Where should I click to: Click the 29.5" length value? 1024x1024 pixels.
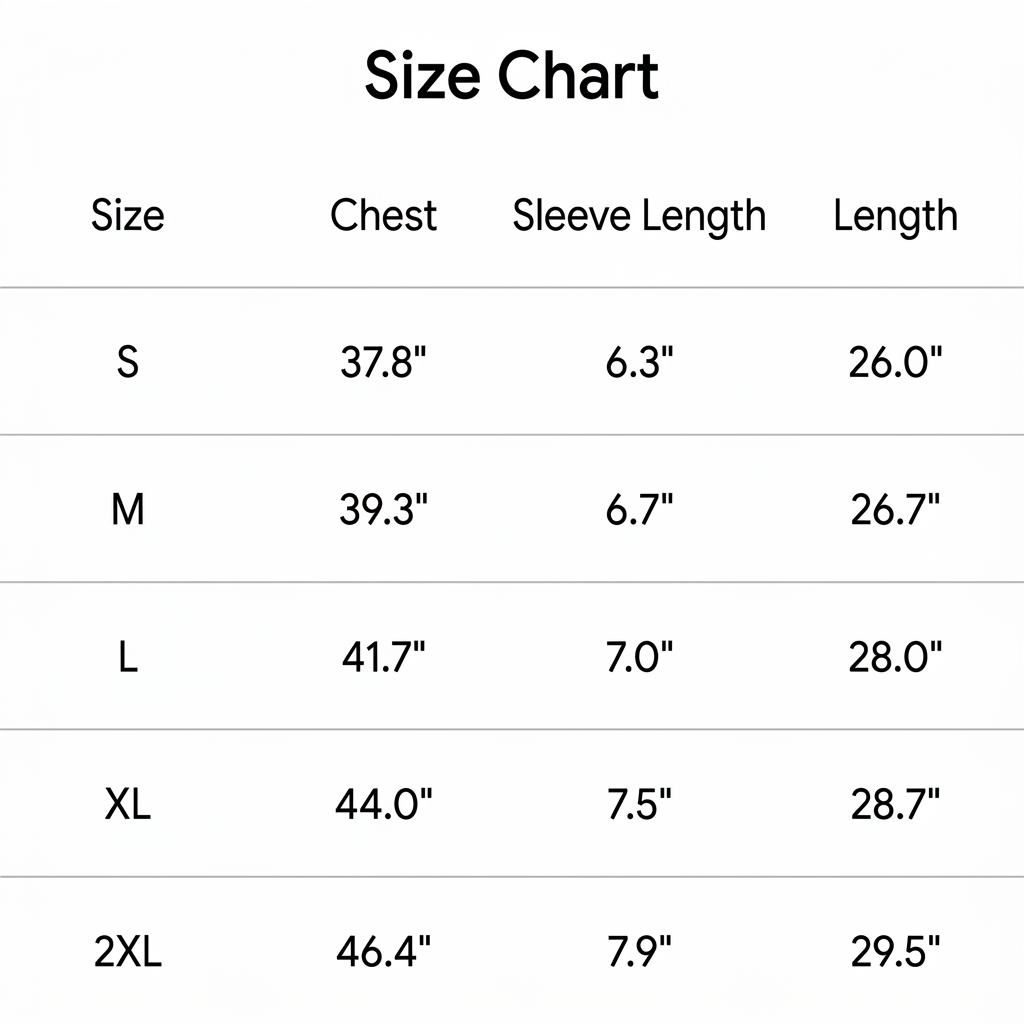click(895, 952)
